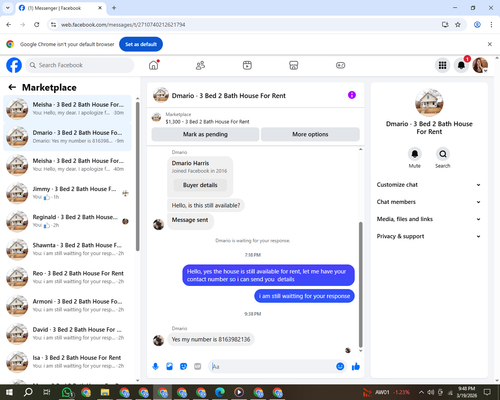Screen dimensions: 500x400
Task: Open the David conversation
Action: (x=67, y=334)
